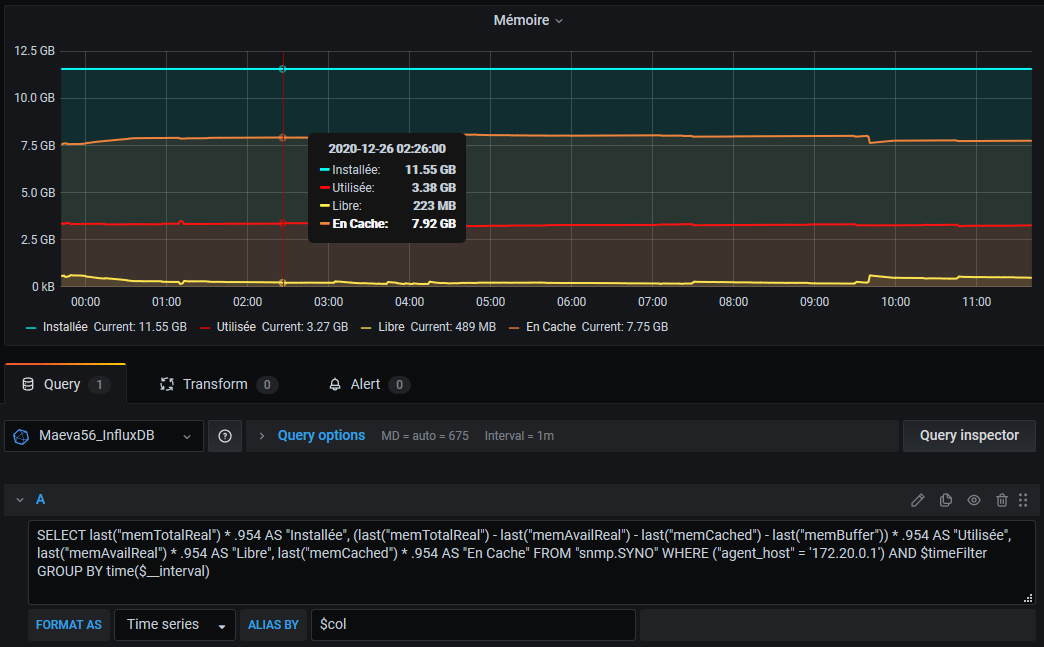
Task: Click the Installée cyan legend color swatch
Action: coord(31,327)
